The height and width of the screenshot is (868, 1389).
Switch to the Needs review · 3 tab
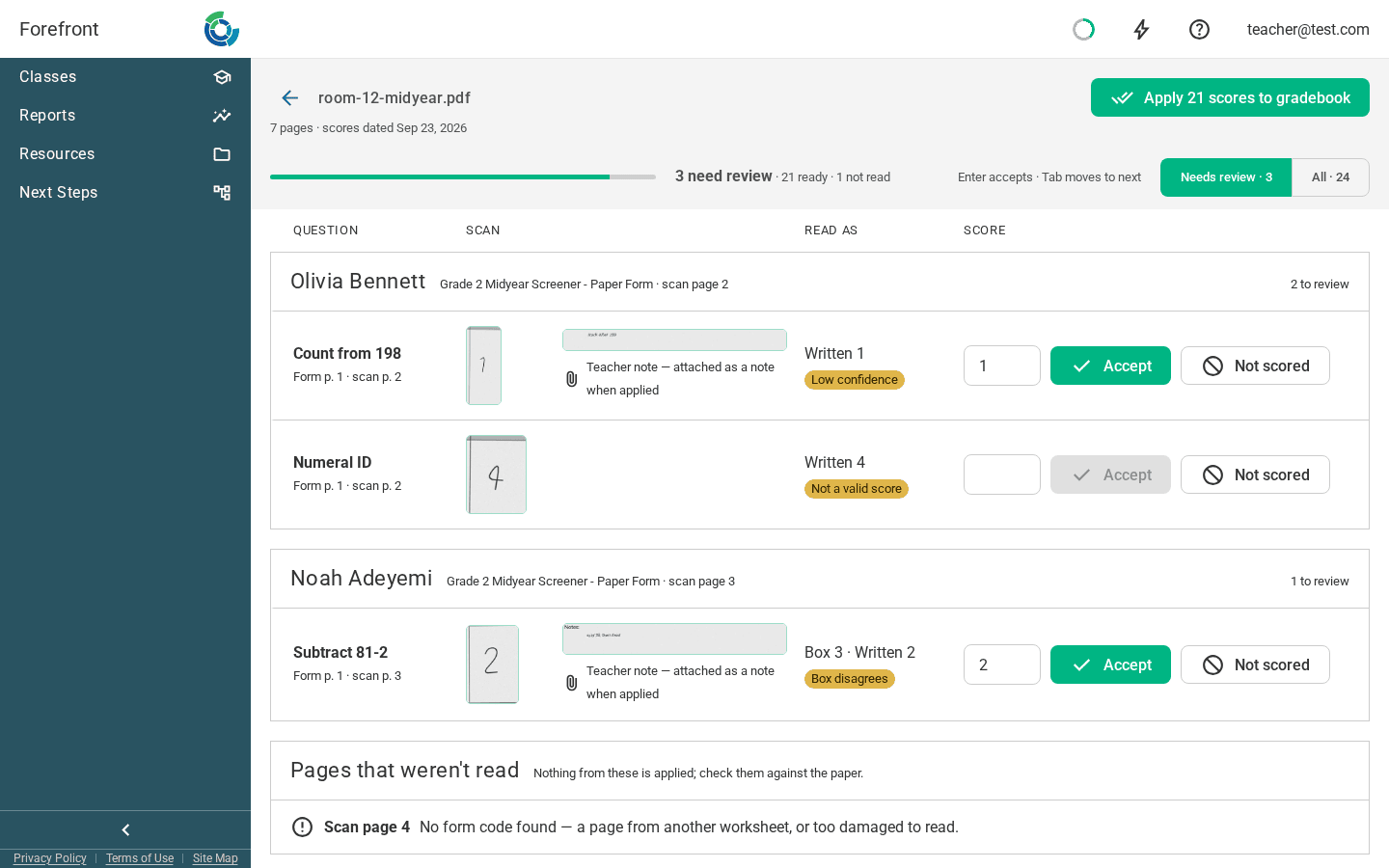point(1226,177)
